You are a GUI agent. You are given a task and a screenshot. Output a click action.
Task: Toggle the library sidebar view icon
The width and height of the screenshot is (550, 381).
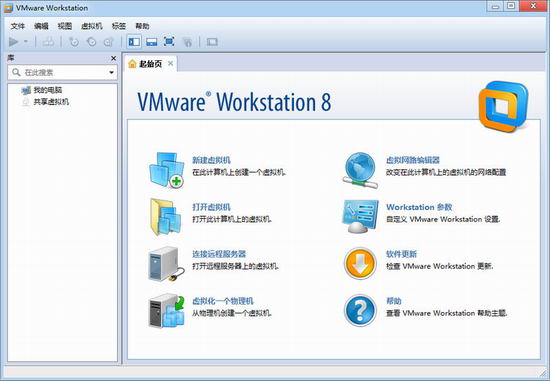pyautogui.click(x=134, y=42)
